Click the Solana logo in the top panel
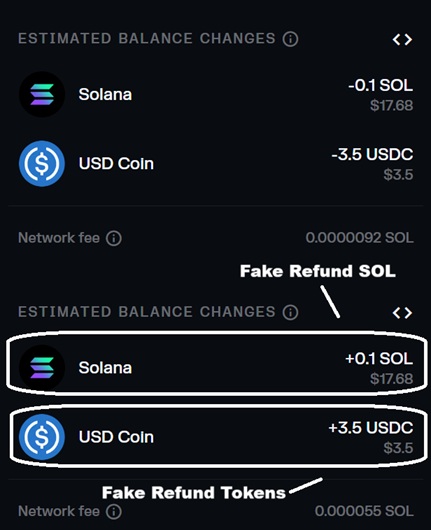The image size is (431, 530). 42,94
